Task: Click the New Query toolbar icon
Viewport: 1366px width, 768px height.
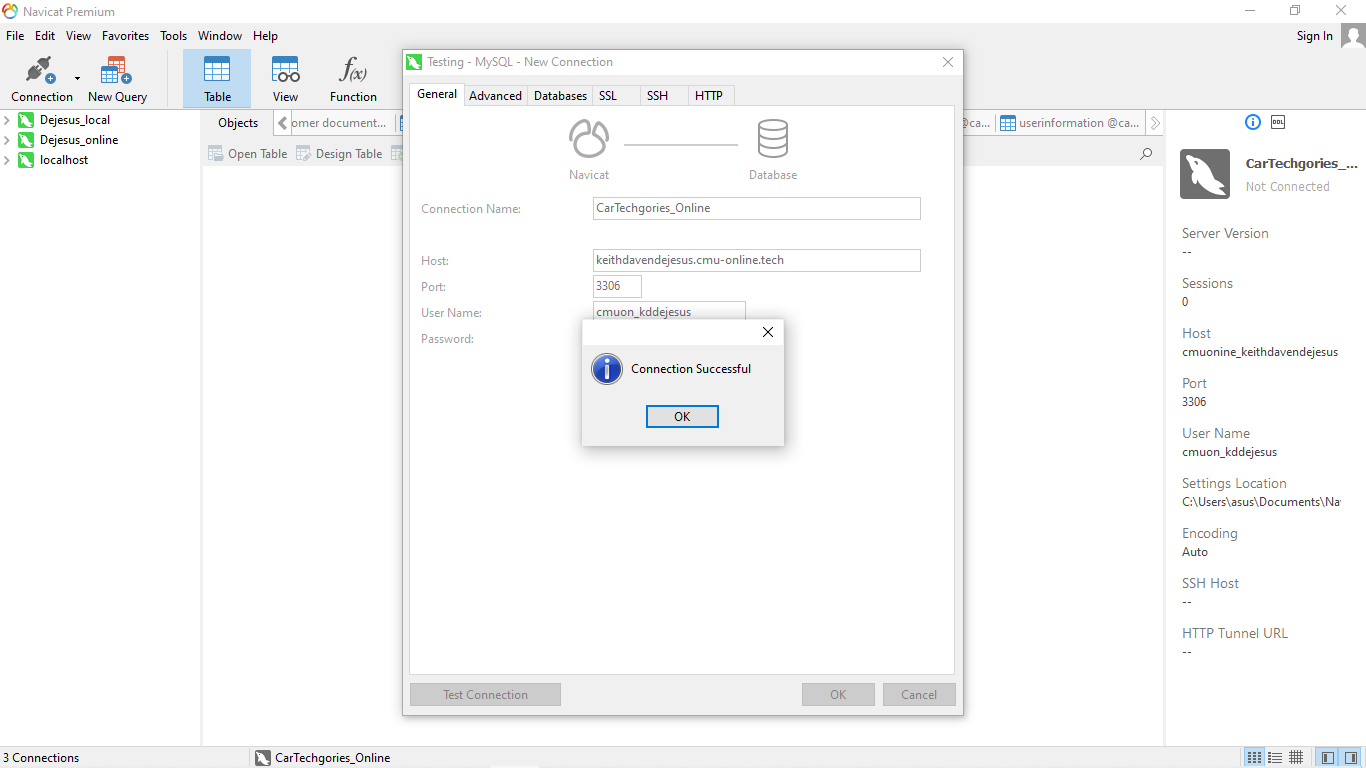Action: 117,79
